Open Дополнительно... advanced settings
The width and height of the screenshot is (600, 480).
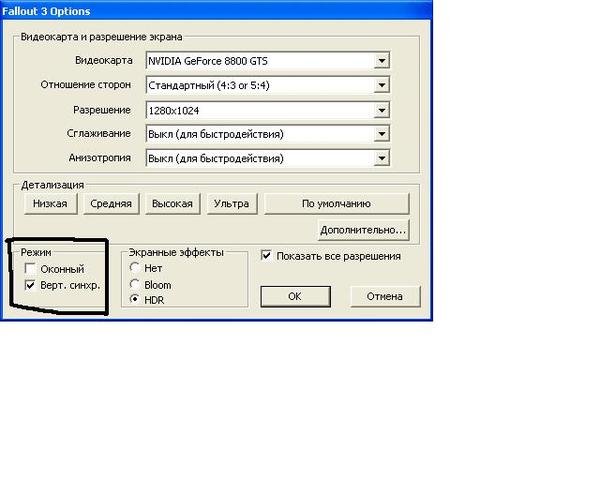tap(363, 230)
